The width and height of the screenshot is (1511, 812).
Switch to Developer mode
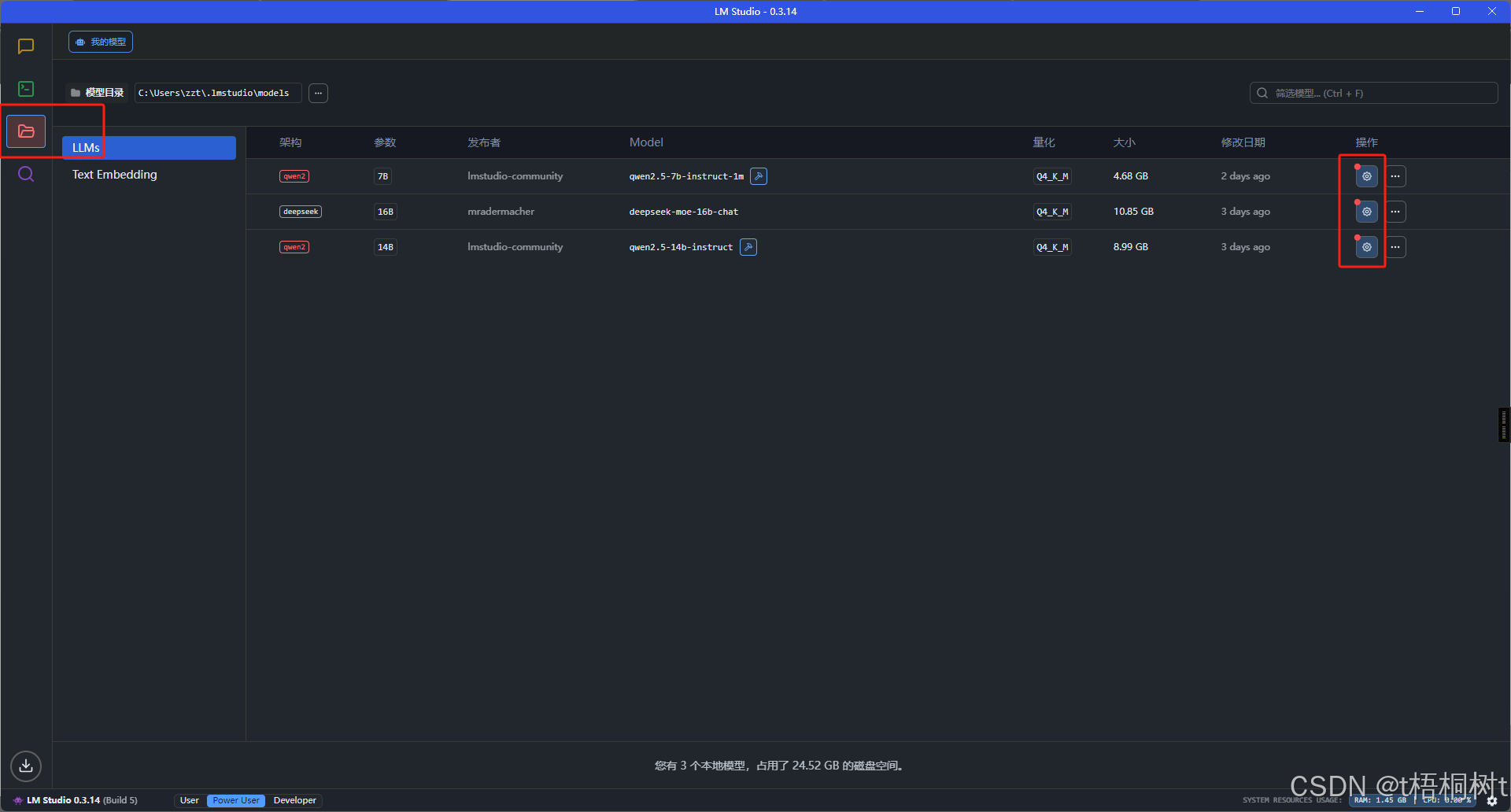pos(295,800)
